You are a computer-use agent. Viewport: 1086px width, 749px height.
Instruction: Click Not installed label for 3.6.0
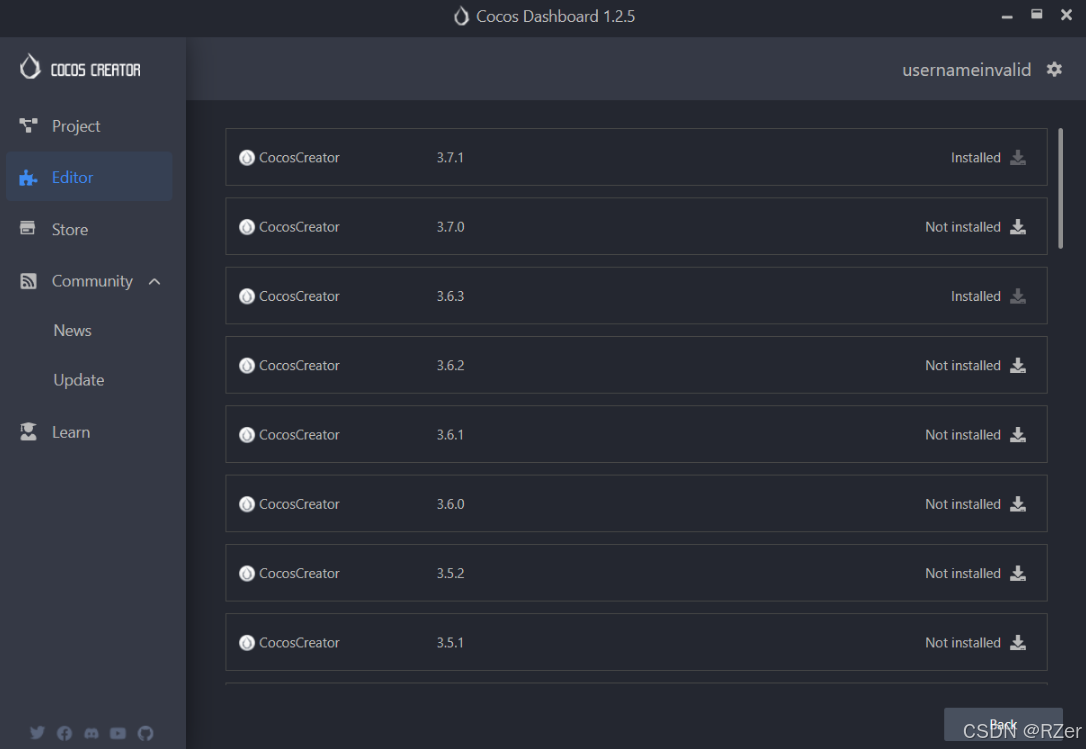coord(963,504)
